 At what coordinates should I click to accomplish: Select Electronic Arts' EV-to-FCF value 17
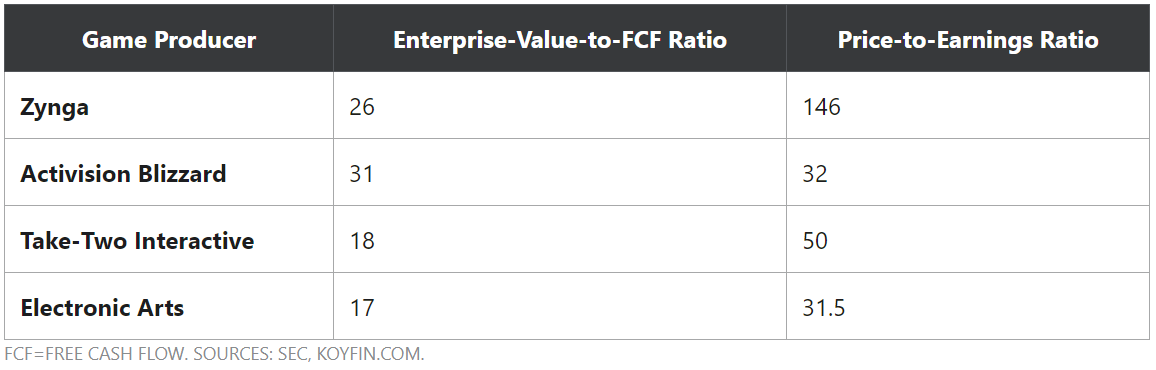point(361,307)
